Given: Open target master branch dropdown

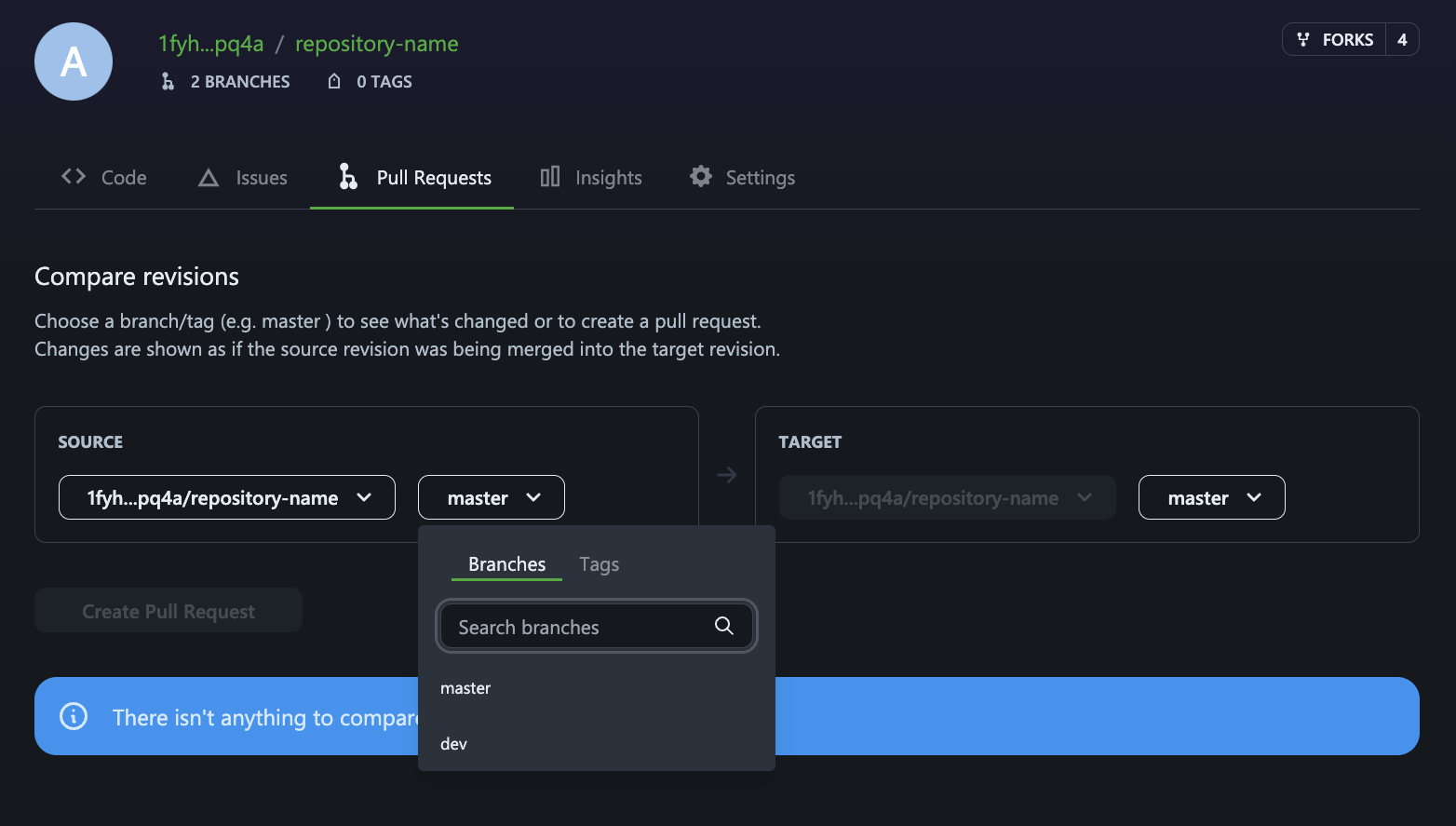Looking at the screenshot, I should [1212, 497].
